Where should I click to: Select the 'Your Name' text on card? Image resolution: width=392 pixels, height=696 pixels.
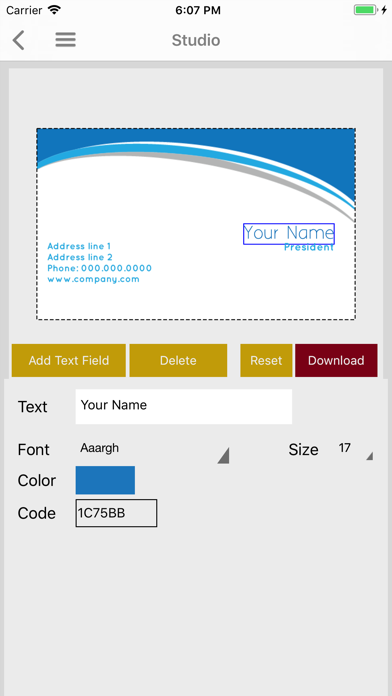[x=289, y=233]
